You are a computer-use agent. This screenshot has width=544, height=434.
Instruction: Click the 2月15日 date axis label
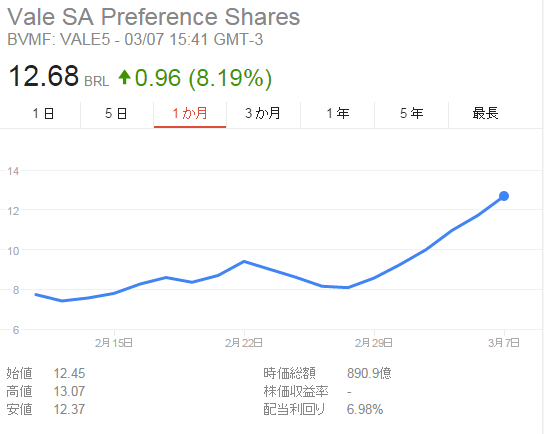pyautogui.click(x=114, y=343)
